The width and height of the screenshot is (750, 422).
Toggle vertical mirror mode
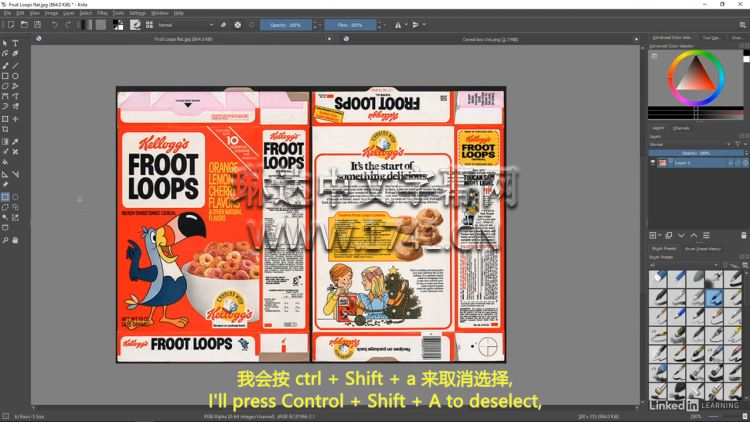[416, 25]
